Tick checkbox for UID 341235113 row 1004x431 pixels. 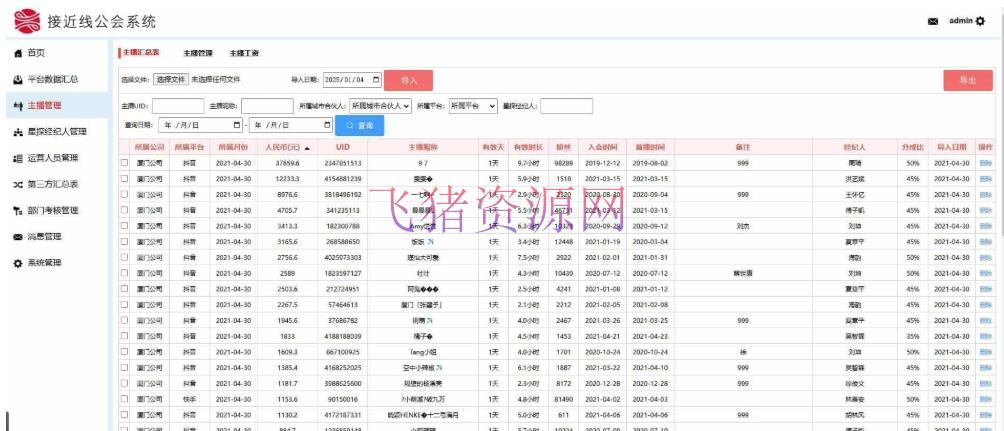(124, 210)
